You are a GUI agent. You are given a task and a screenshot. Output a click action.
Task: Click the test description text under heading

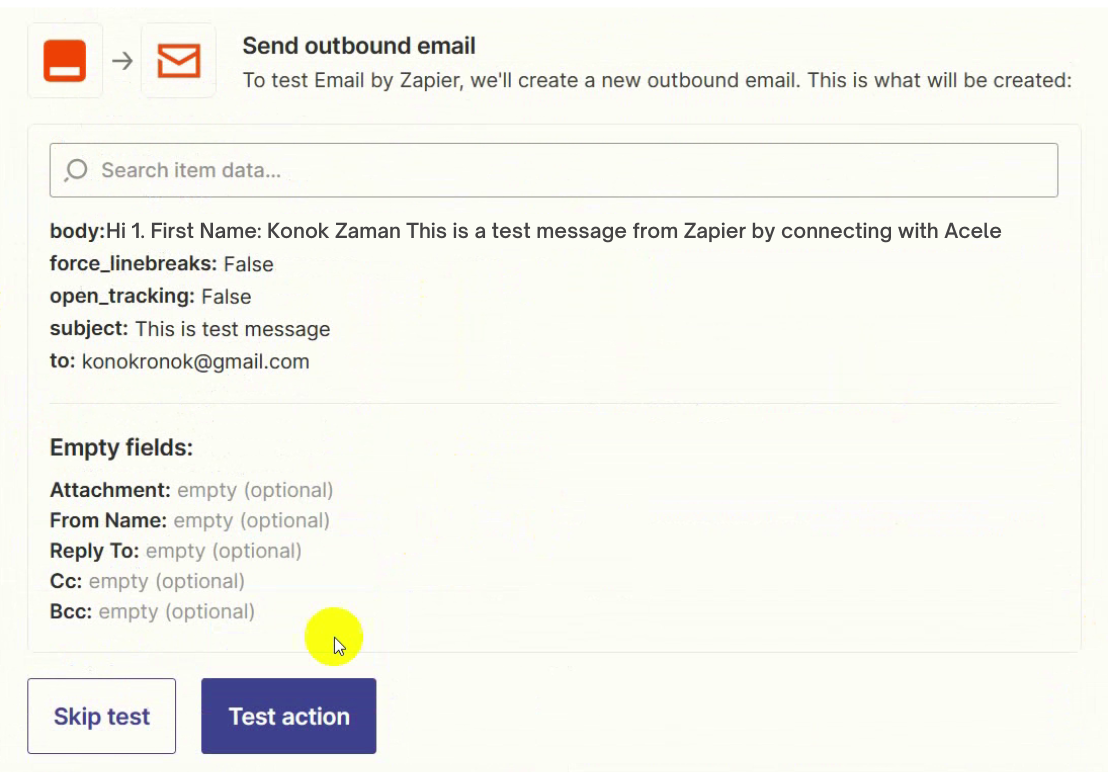click(x=657, y=79)
